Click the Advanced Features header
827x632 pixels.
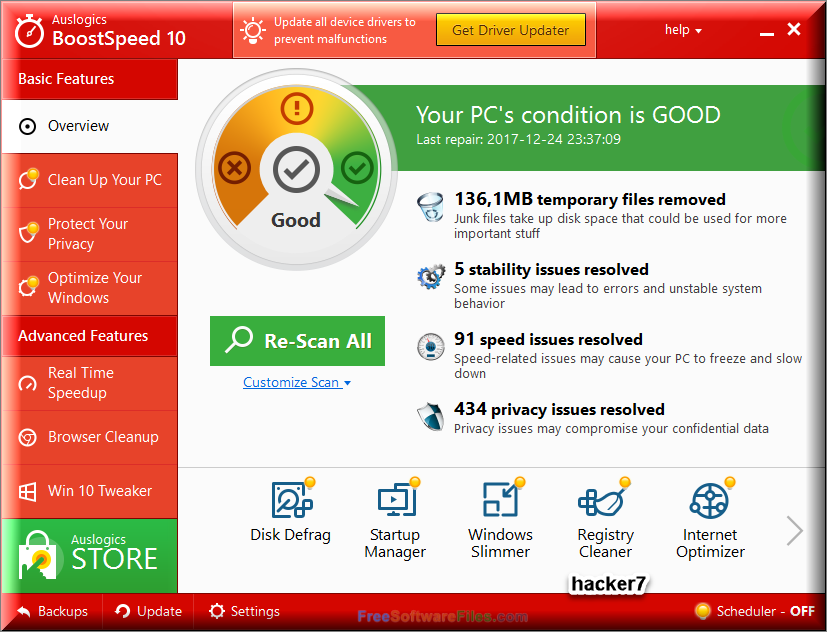[x=90, y=336]
